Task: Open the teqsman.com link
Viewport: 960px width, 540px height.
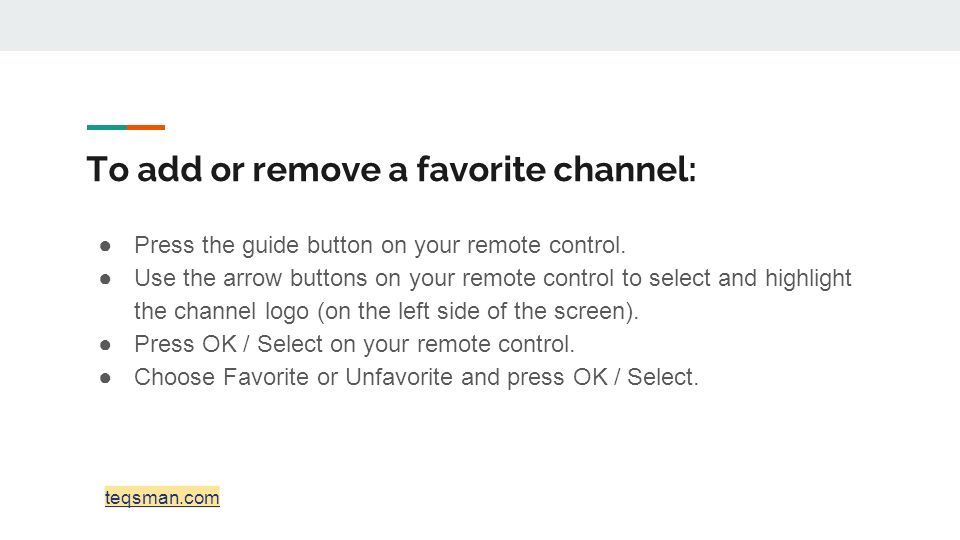Action: point(162,497)
